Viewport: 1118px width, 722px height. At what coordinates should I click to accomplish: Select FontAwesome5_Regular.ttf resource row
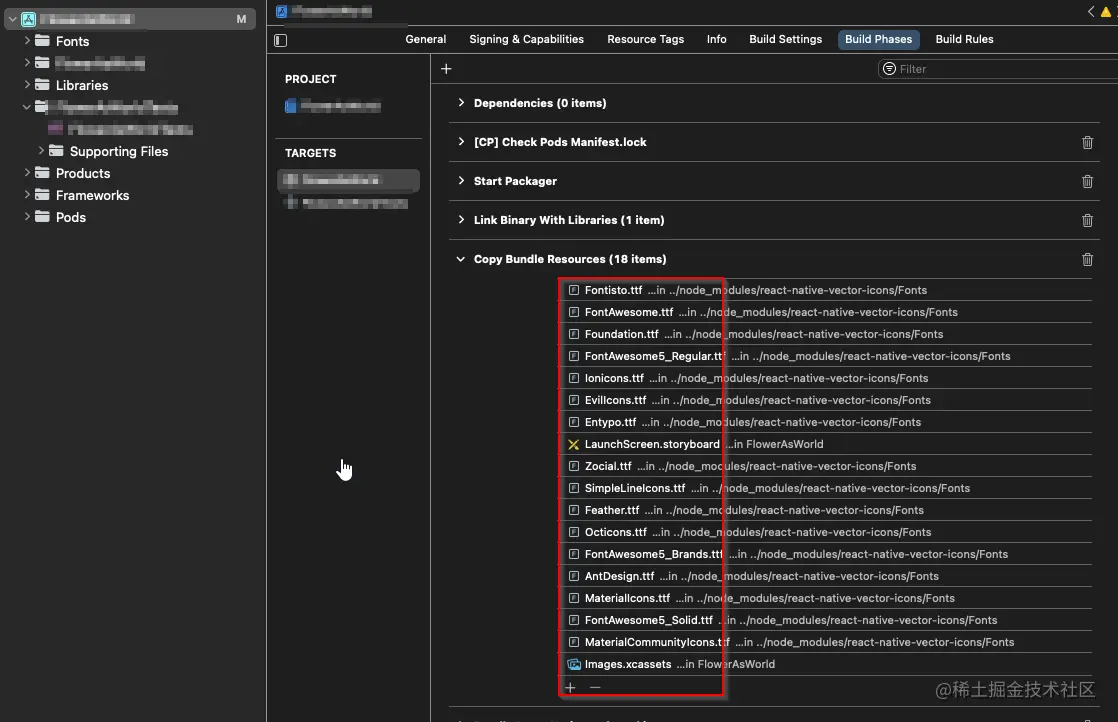coord(827,356)
